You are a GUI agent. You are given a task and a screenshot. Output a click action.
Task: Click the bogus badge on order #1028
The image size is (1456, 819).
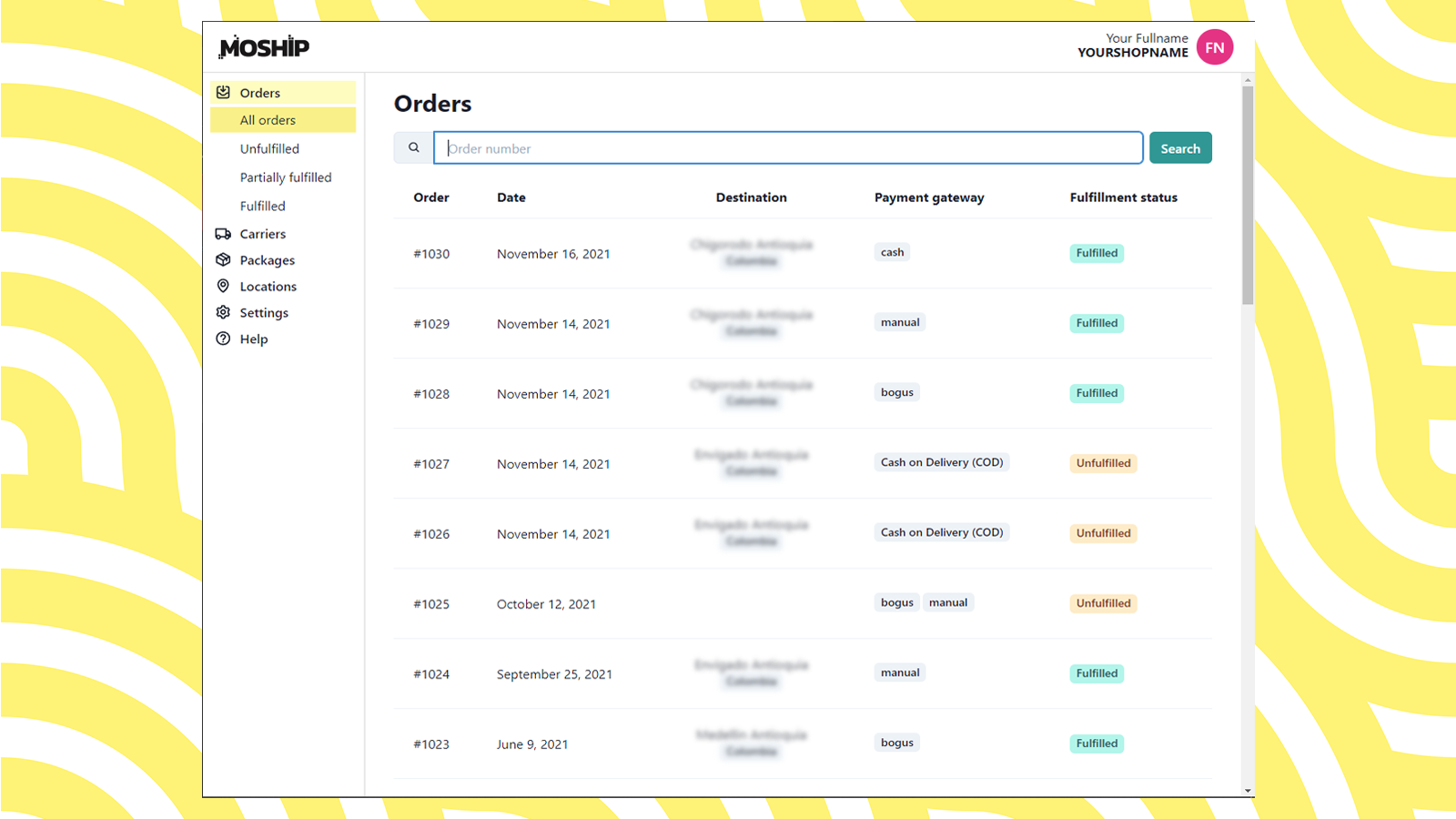tap(897, 392)
